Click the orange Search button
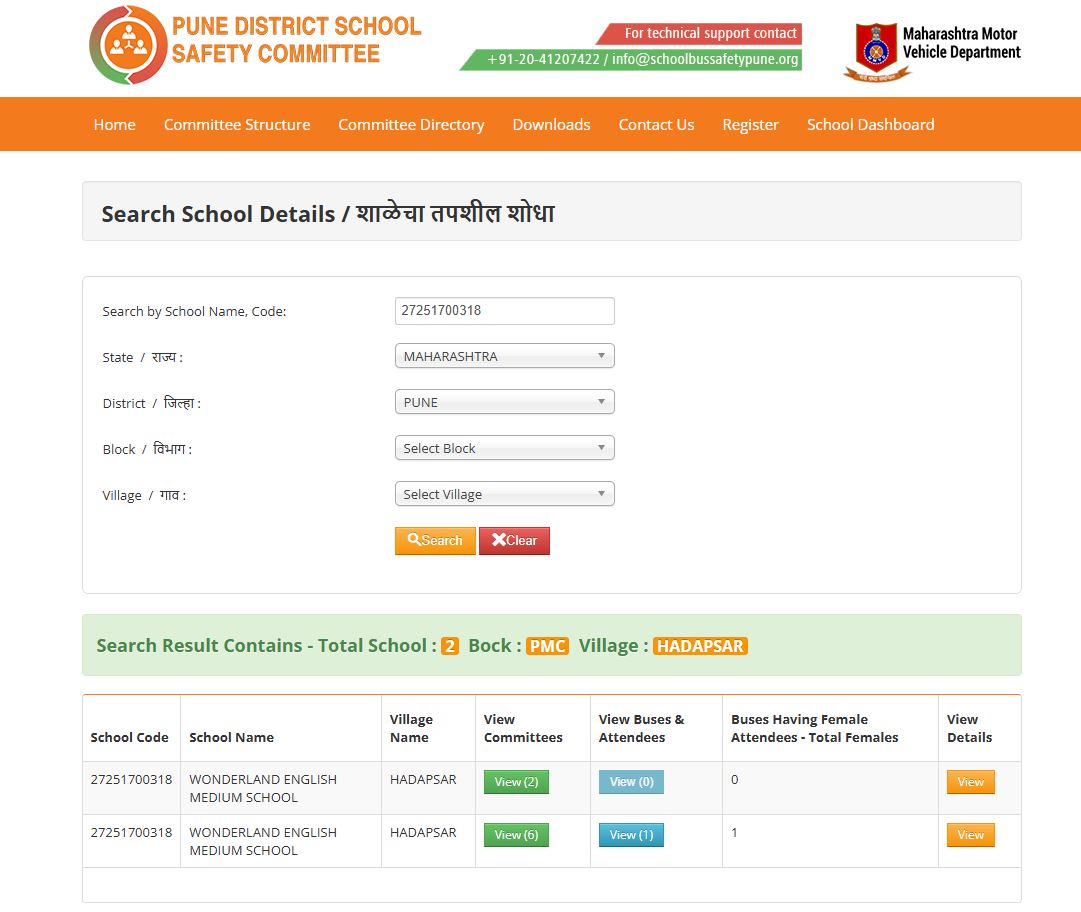 pos(435,540)
